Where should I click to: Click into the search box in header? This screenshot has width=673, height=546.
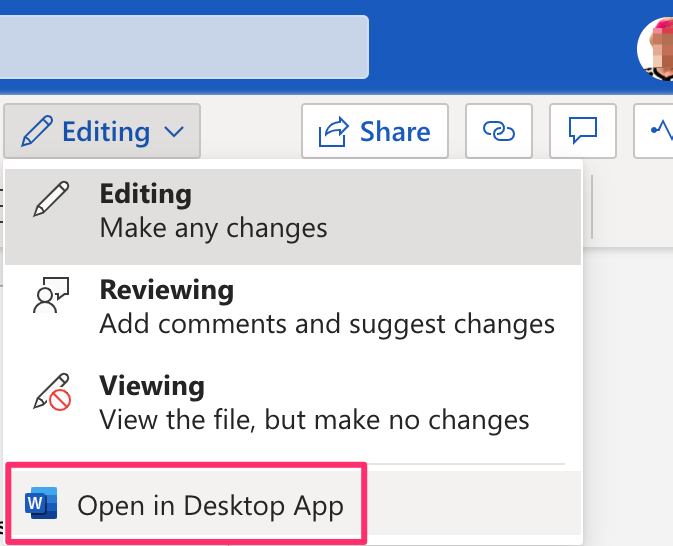click(180, 46)
